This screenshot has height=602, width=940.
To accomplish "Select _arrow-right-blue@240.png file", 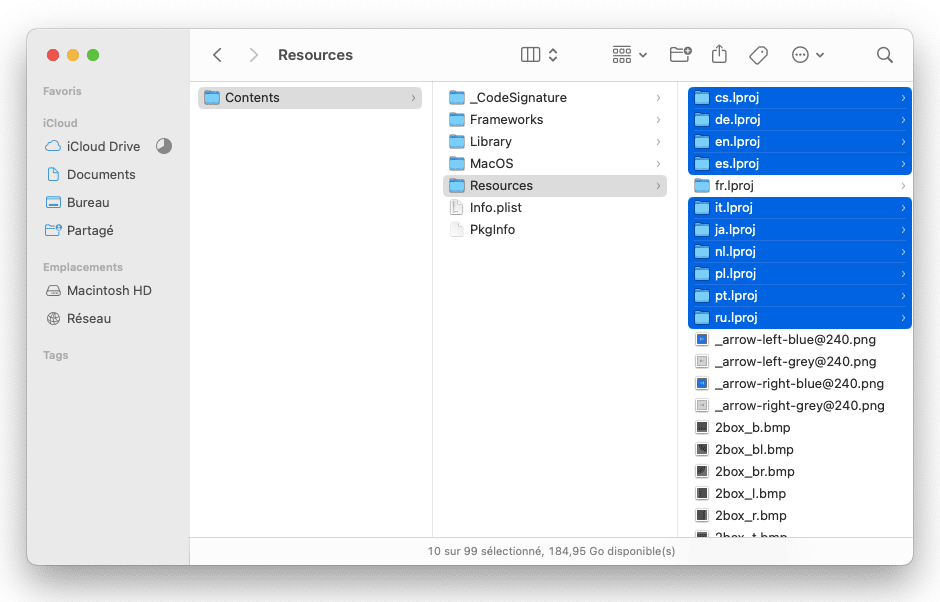I will tap(800, 384).
